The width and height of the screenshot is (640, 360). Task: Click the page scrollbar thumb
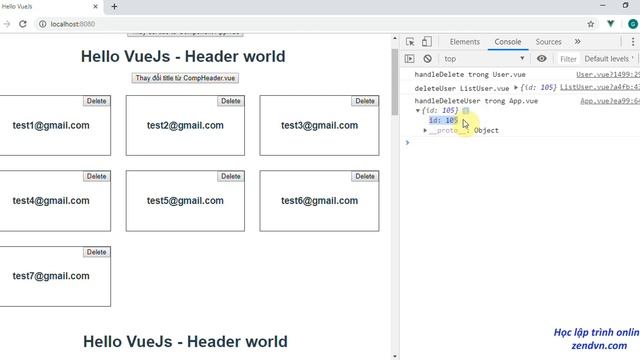click(395, 82)
